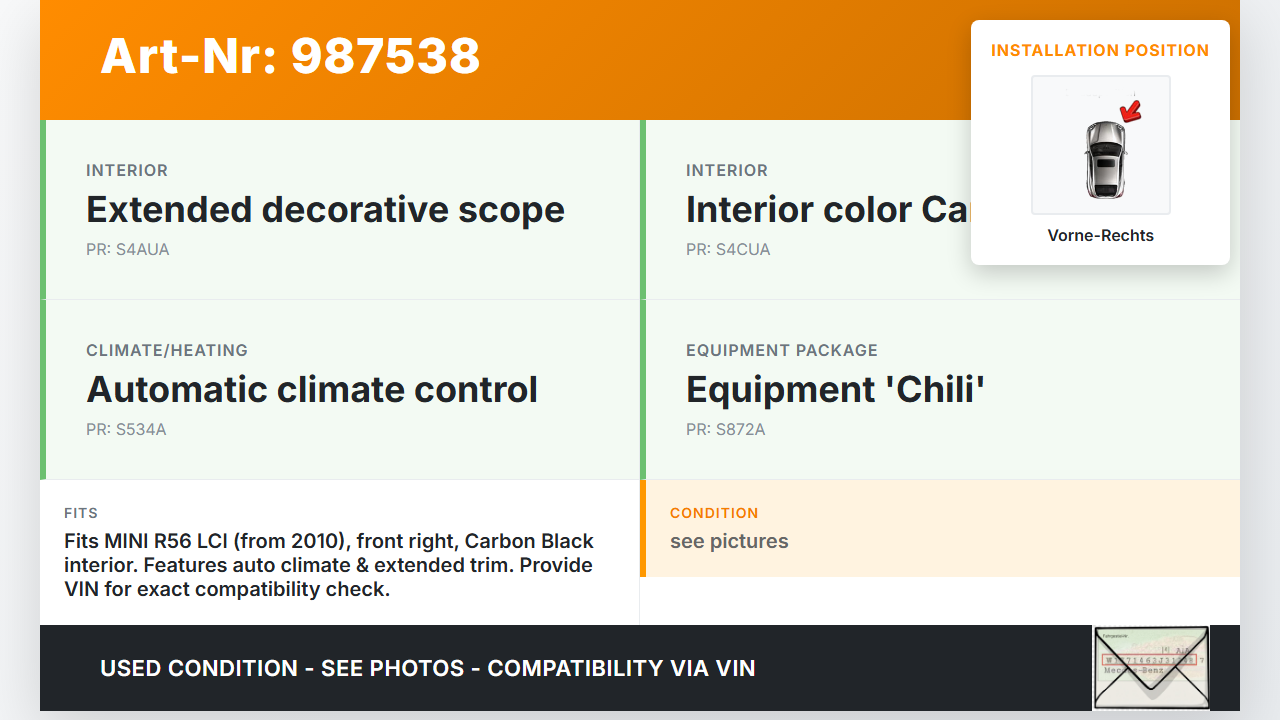This screenshot has height=720, width=1280.
Task: Click the Fits description text
Action: pos(329,565)
